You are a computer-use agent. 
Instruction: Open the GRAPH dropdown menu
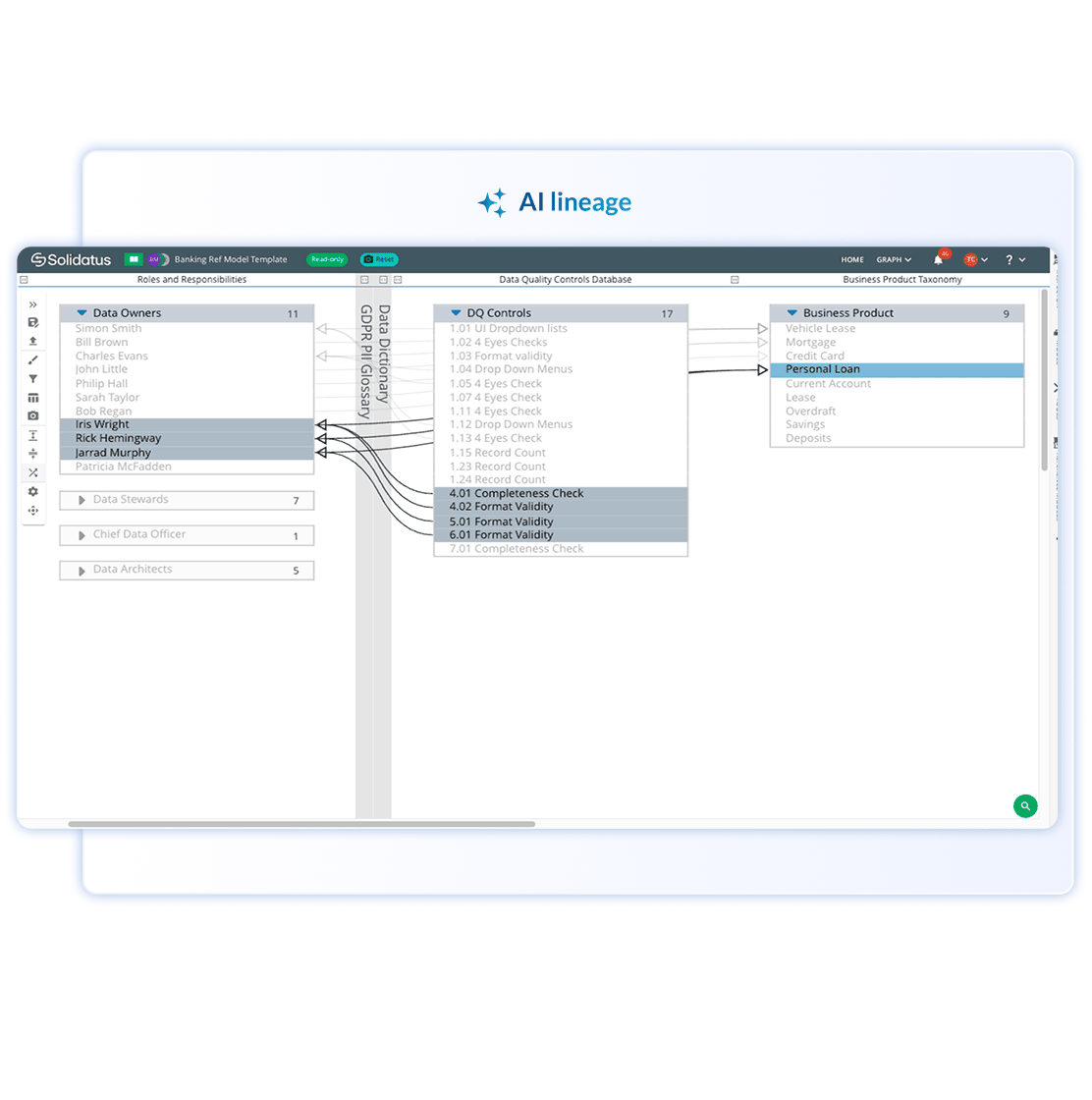pyautogui.click(x=894, y=260)
